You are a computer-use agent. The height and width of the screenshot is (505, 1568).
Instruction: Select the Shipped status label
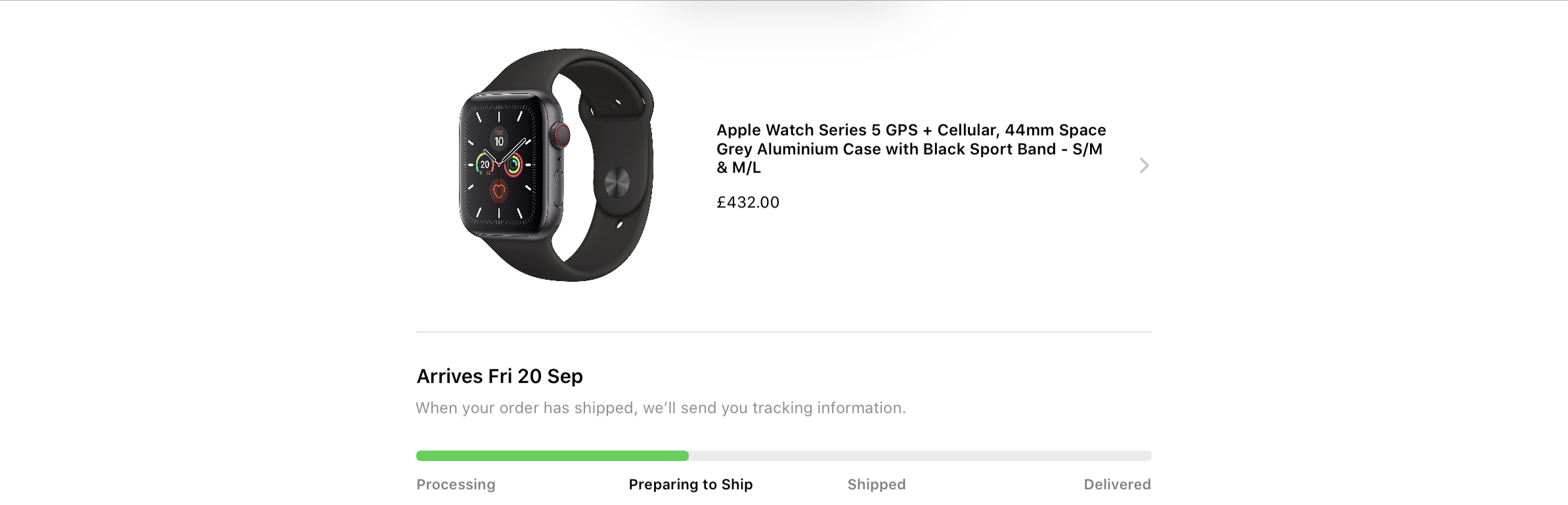[x=877, y=485]
